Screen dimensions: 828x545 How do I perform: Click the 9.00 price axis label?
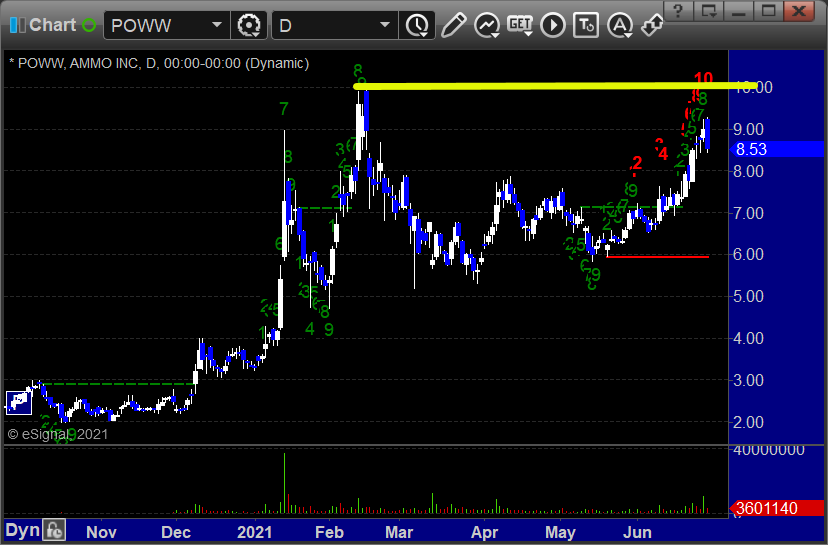[x=748, y=129]
